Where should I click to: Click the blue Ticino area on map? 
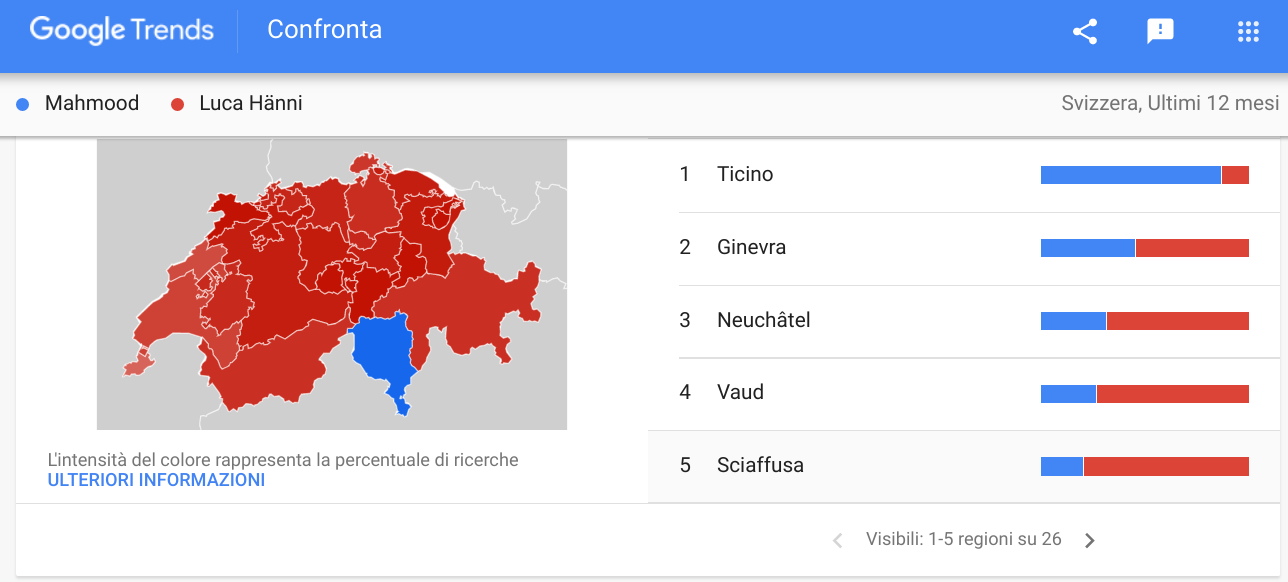coord(385,355)
